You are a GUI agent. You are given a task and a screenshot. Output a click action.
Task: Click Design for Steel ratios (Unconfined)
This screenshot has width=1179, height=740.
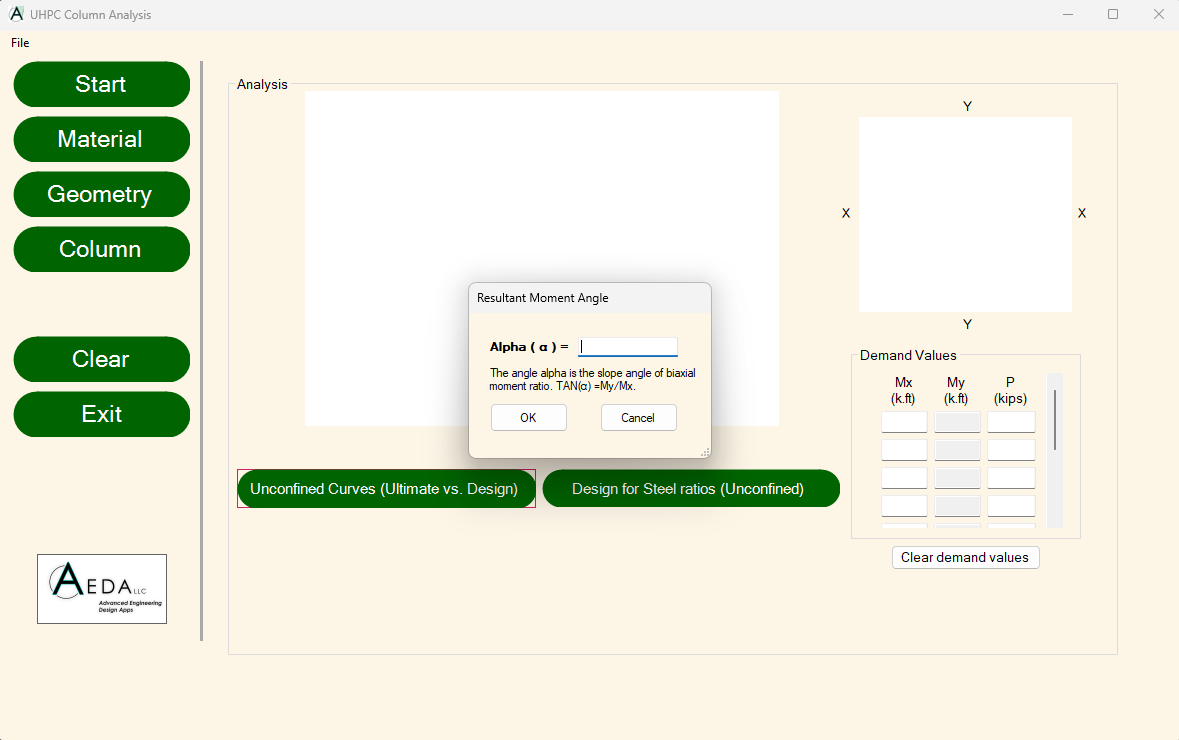(x=691, y=489)
